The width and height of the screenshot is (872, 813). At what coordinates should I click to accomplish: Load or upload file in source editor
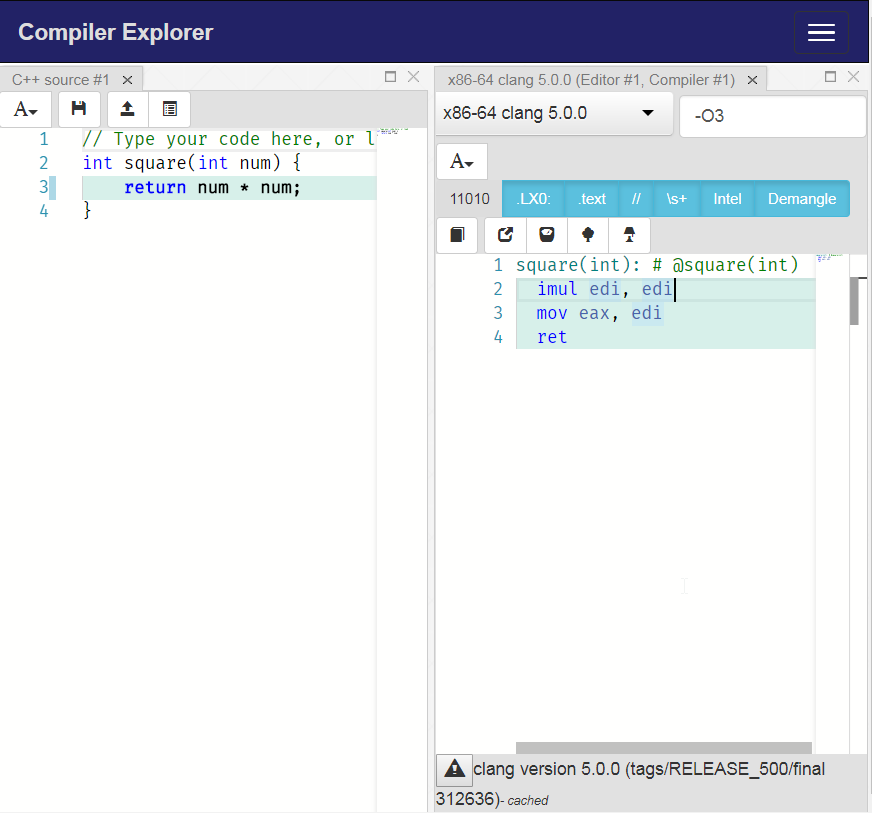[127, 109]
